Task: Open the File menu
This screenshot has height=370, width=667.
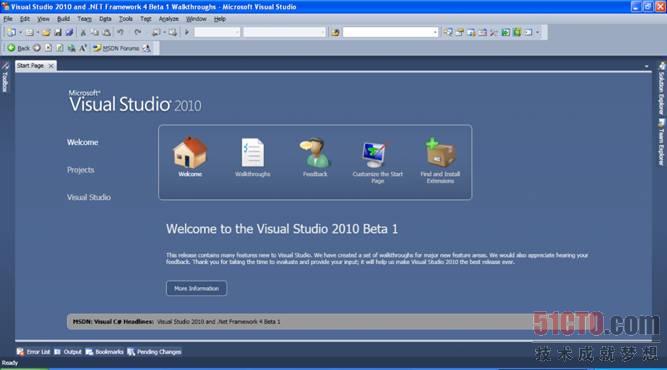Action: pyautogui.click(x=8, y=19)
